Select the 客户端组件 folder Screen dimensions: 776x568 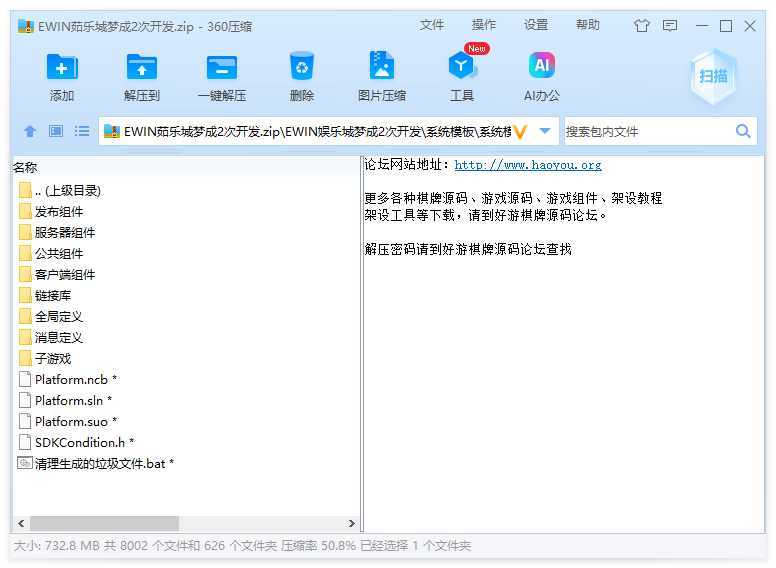click(x=57, y=275)
